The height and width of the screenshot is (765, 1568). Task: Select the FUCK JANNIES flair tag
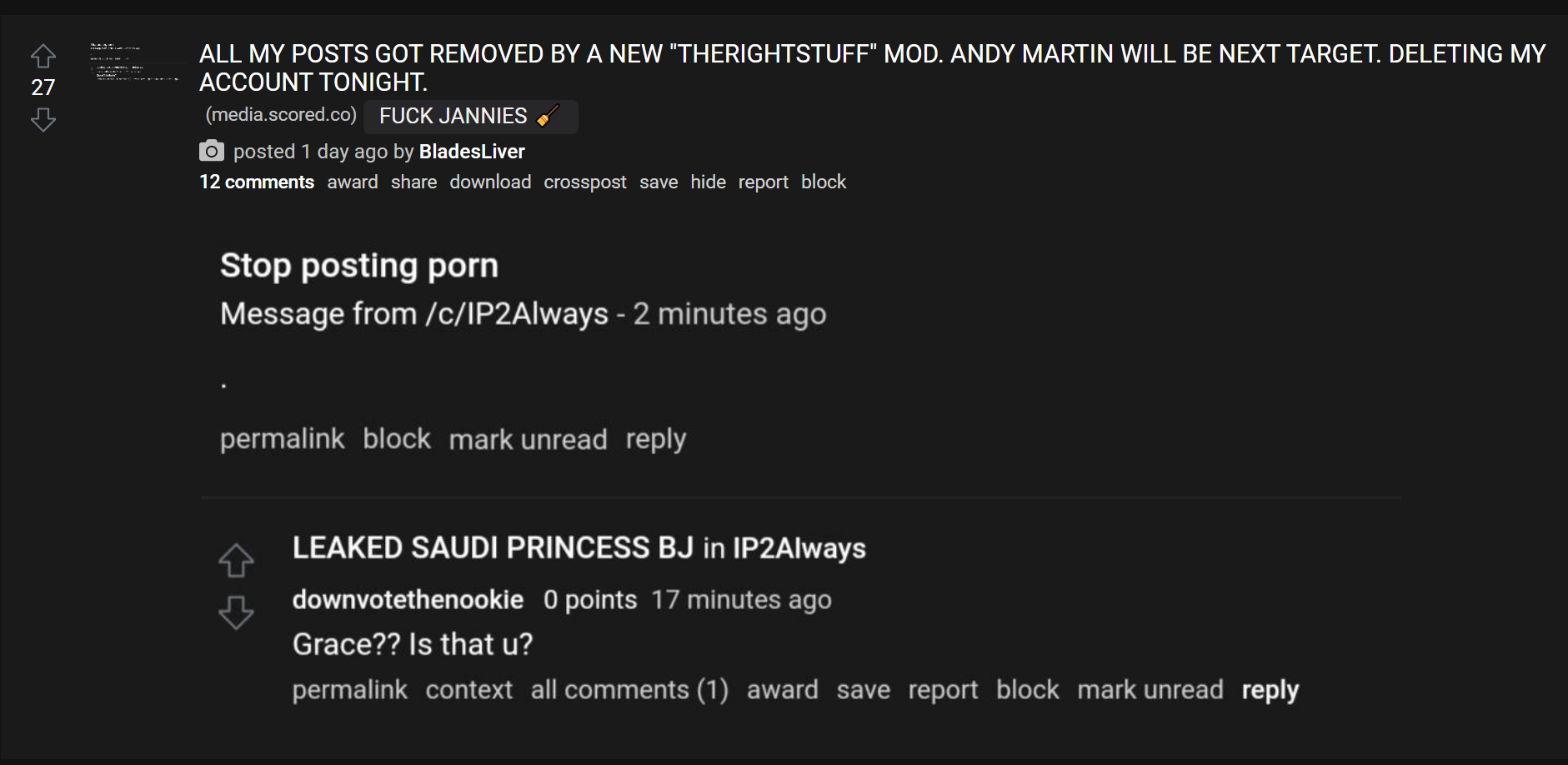coord(471,116)
